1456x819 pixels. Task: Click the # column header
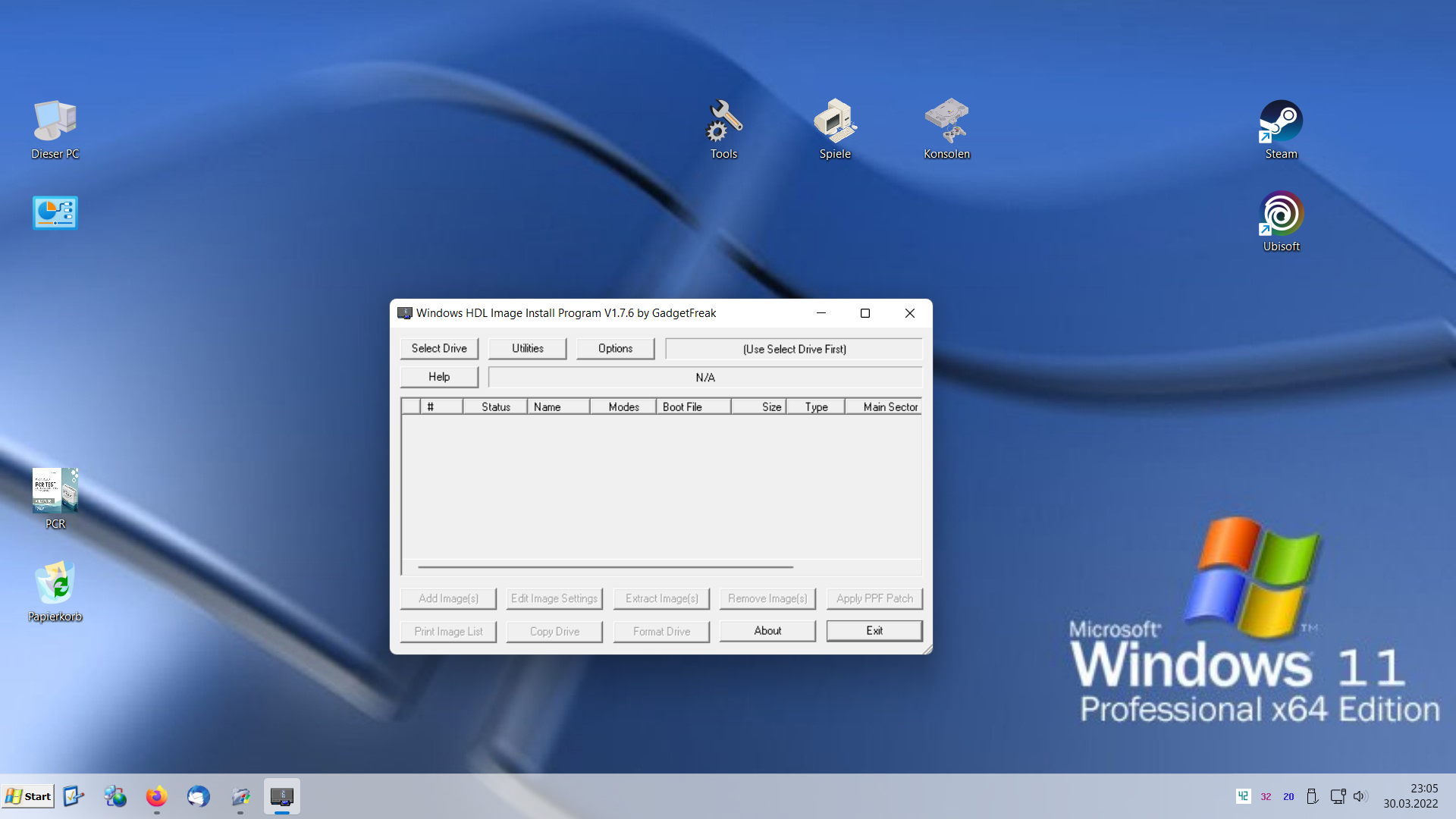click(x=441, y=406)
